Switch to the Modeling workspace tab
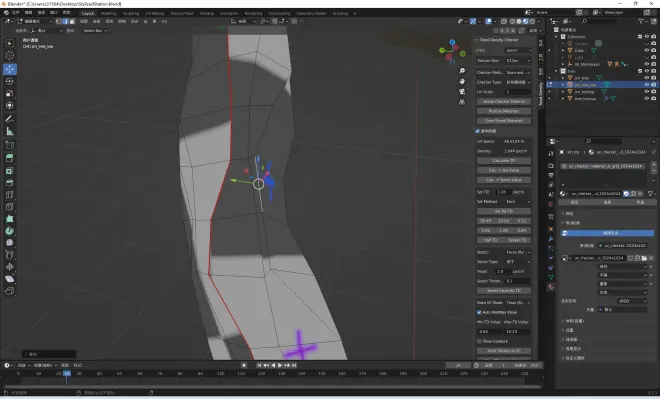Image resolution: width=660 pixels, height=399 pixels. [108, 13]
